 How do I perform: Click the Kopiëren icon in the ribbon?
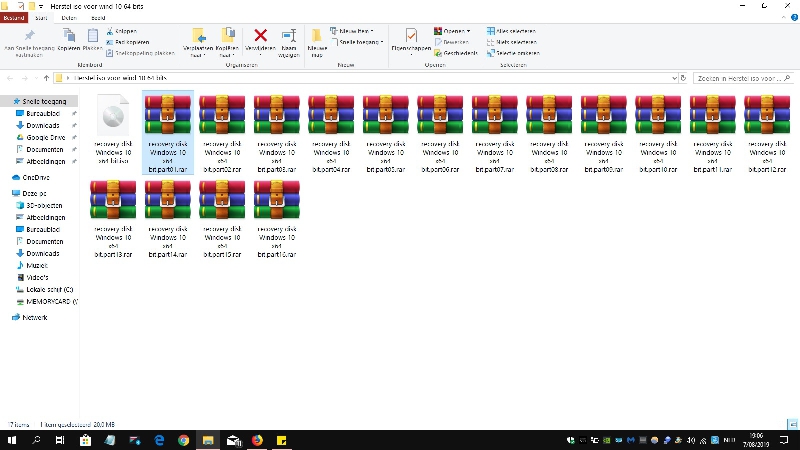click(69, 38)
